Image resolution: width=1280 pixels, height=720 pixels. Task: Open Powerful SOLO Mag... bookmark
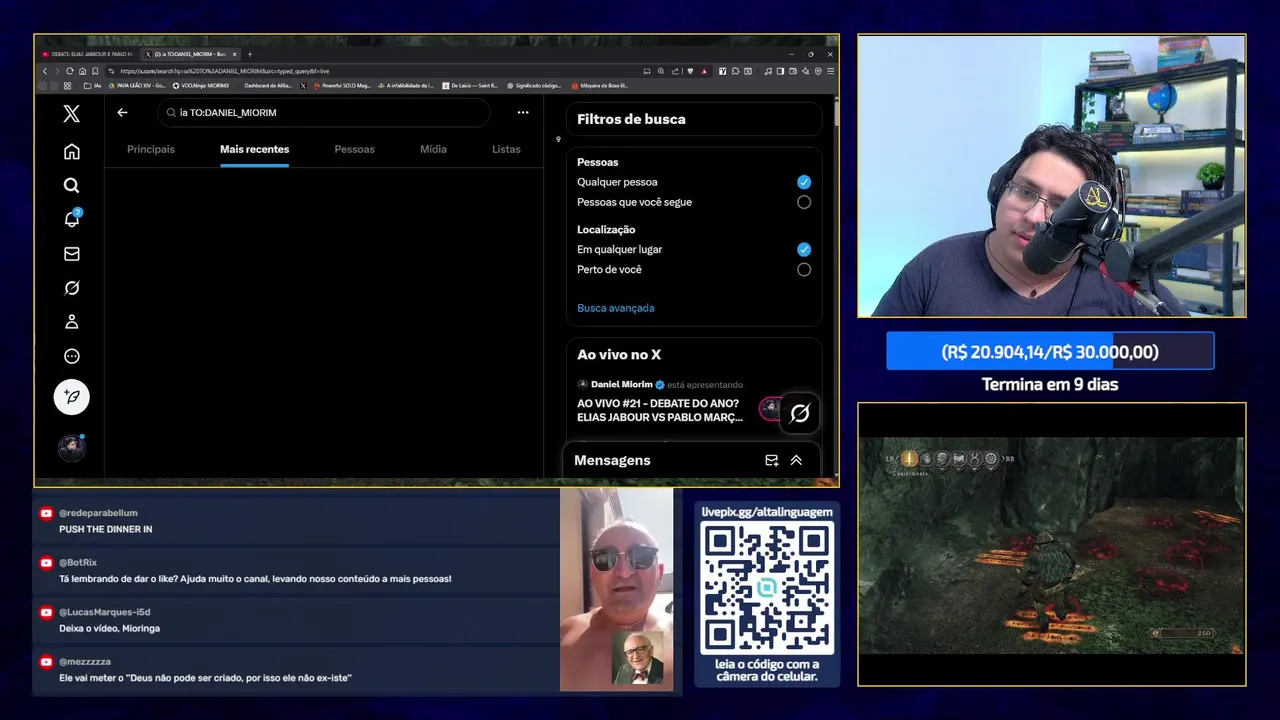[342, 86]
